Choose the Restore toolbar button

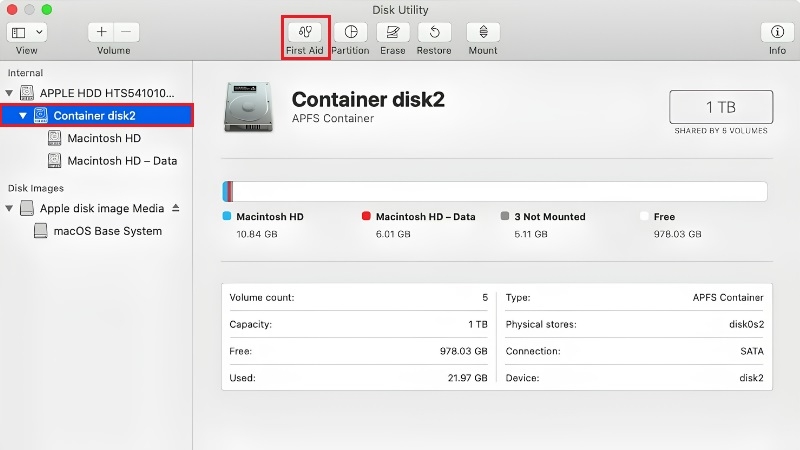[x=434, y=32]
